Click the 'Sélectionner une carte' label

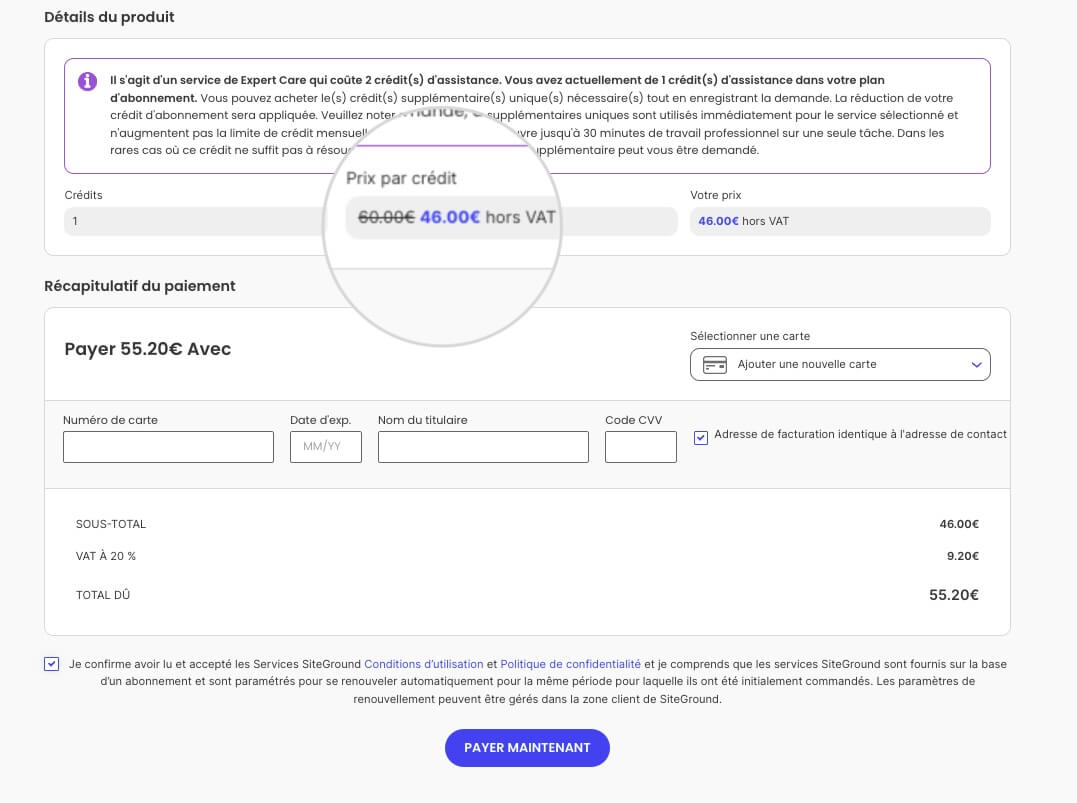750,336
